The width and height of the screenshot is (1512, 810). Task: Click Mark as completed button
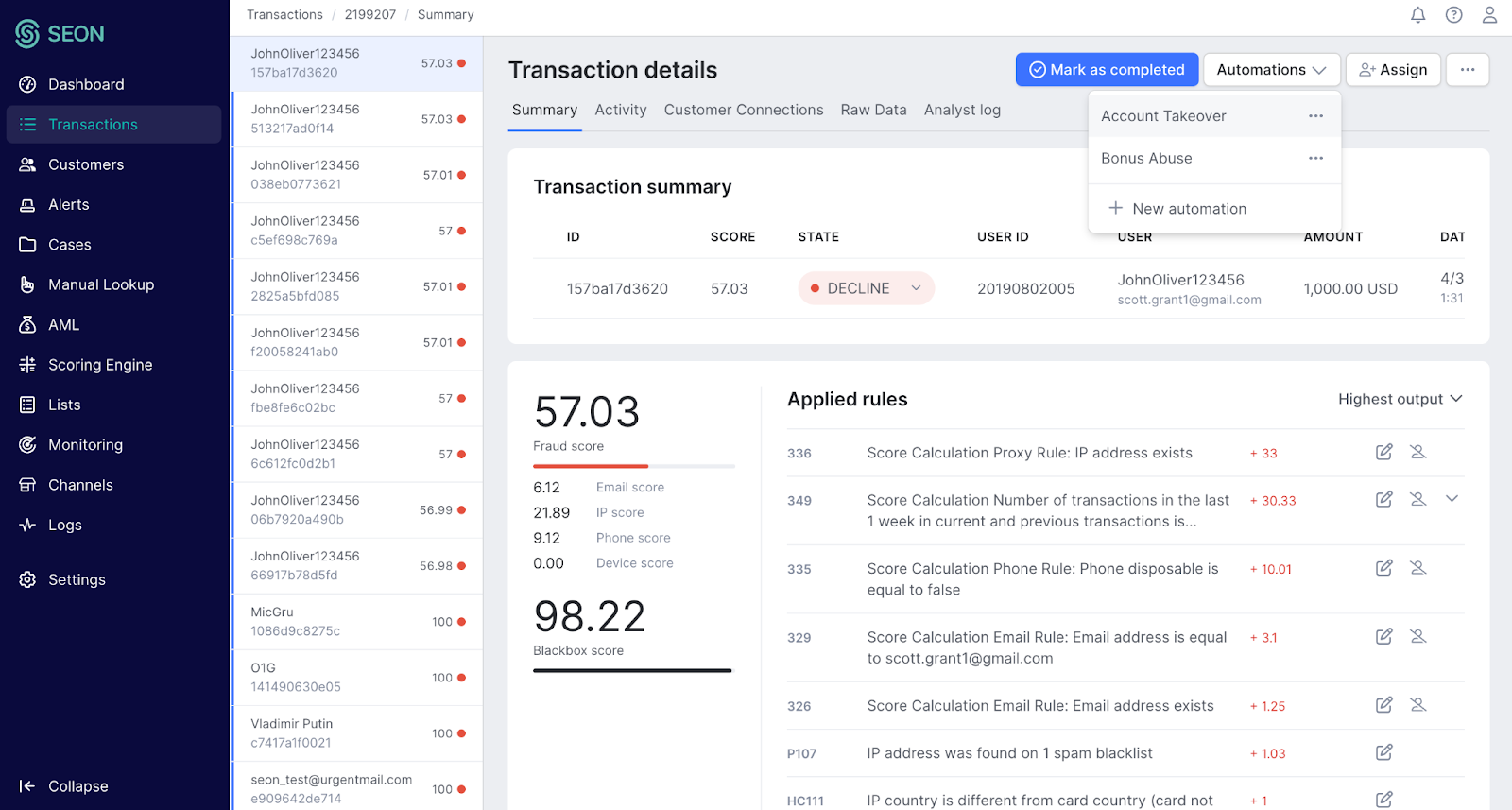point(1107,70)
